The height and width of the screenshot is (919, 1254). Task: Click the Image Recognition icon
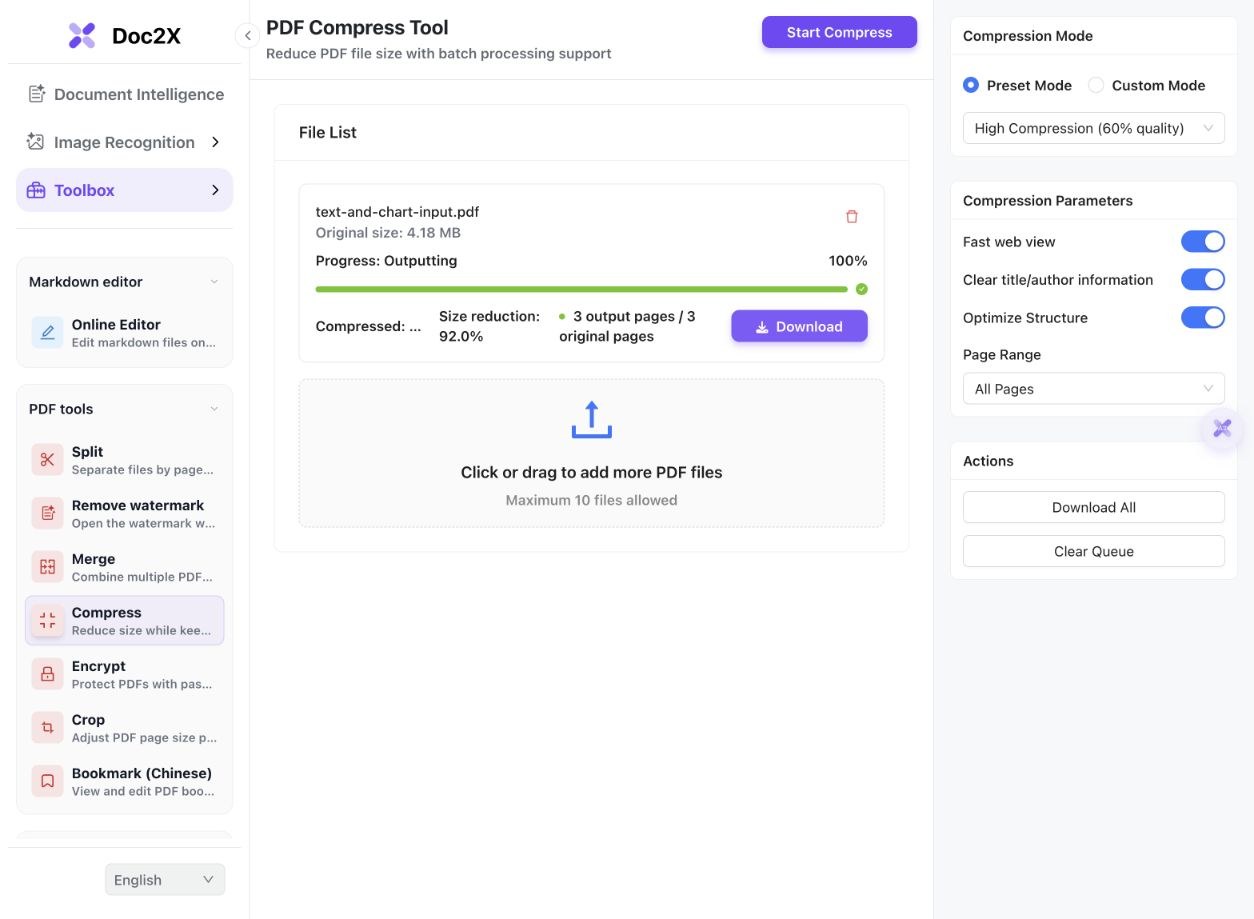coord(36,142)
